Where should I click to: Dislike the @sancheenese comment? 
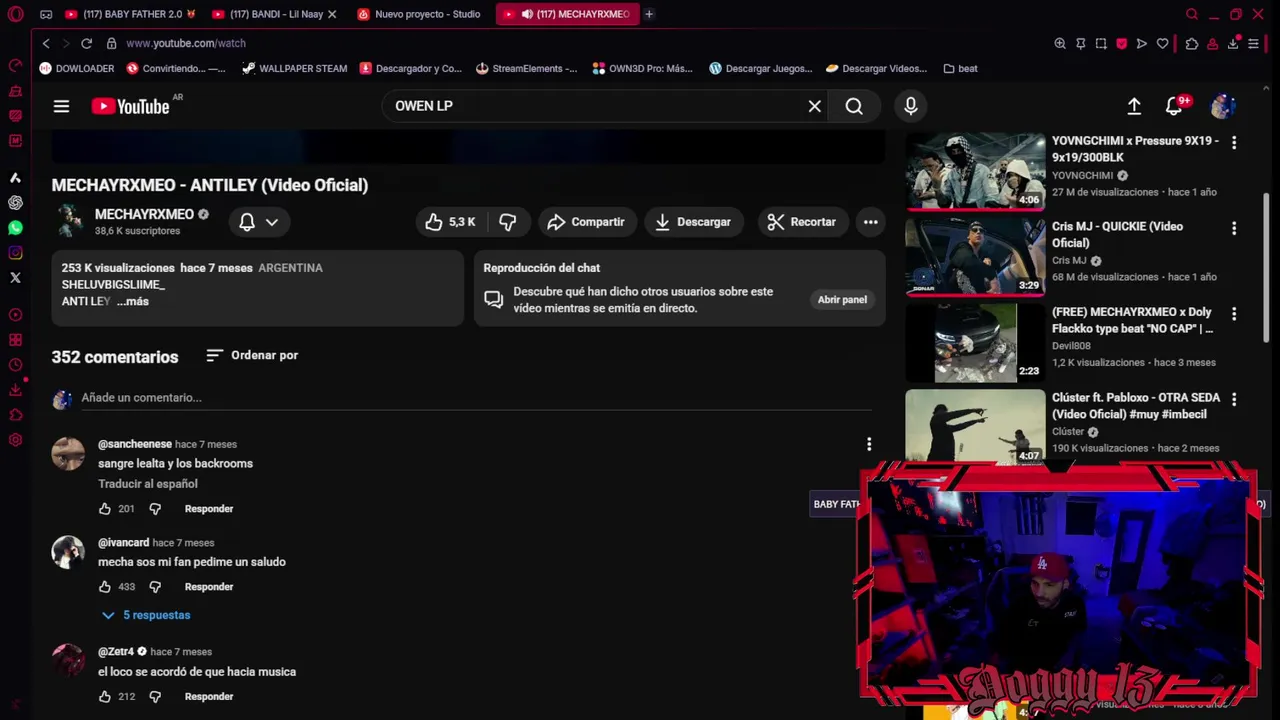click(x=155, y=509)
